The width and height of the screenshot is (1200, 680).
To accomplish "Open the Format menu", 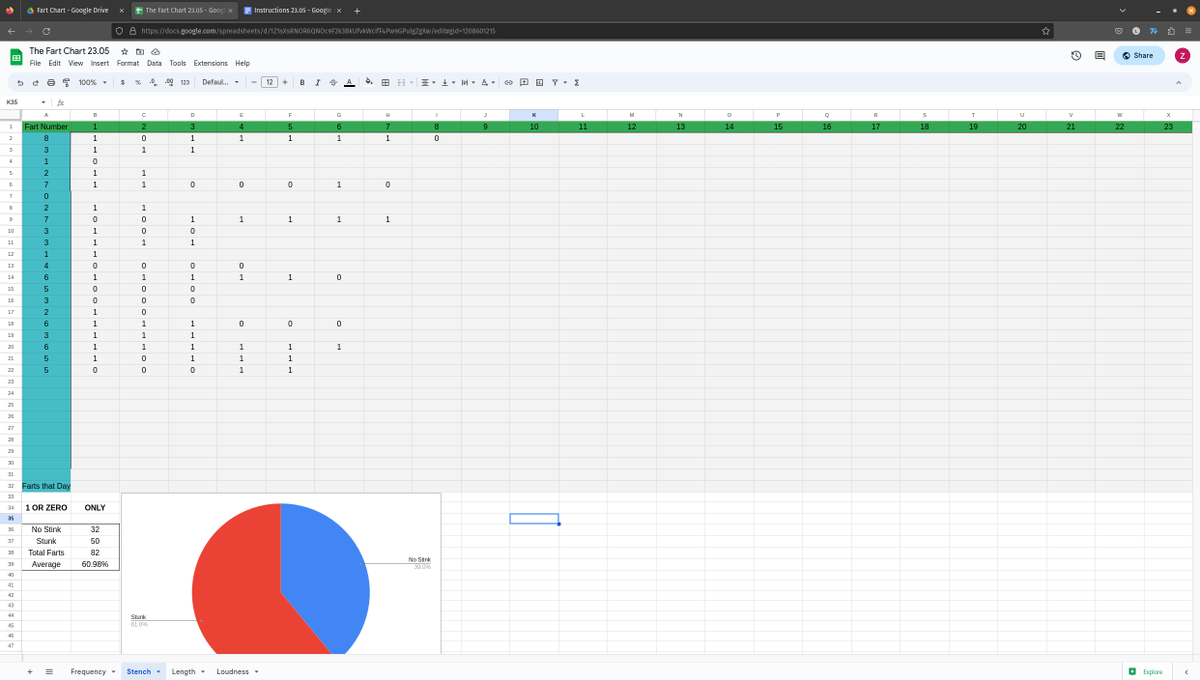I will coord(128,63).
